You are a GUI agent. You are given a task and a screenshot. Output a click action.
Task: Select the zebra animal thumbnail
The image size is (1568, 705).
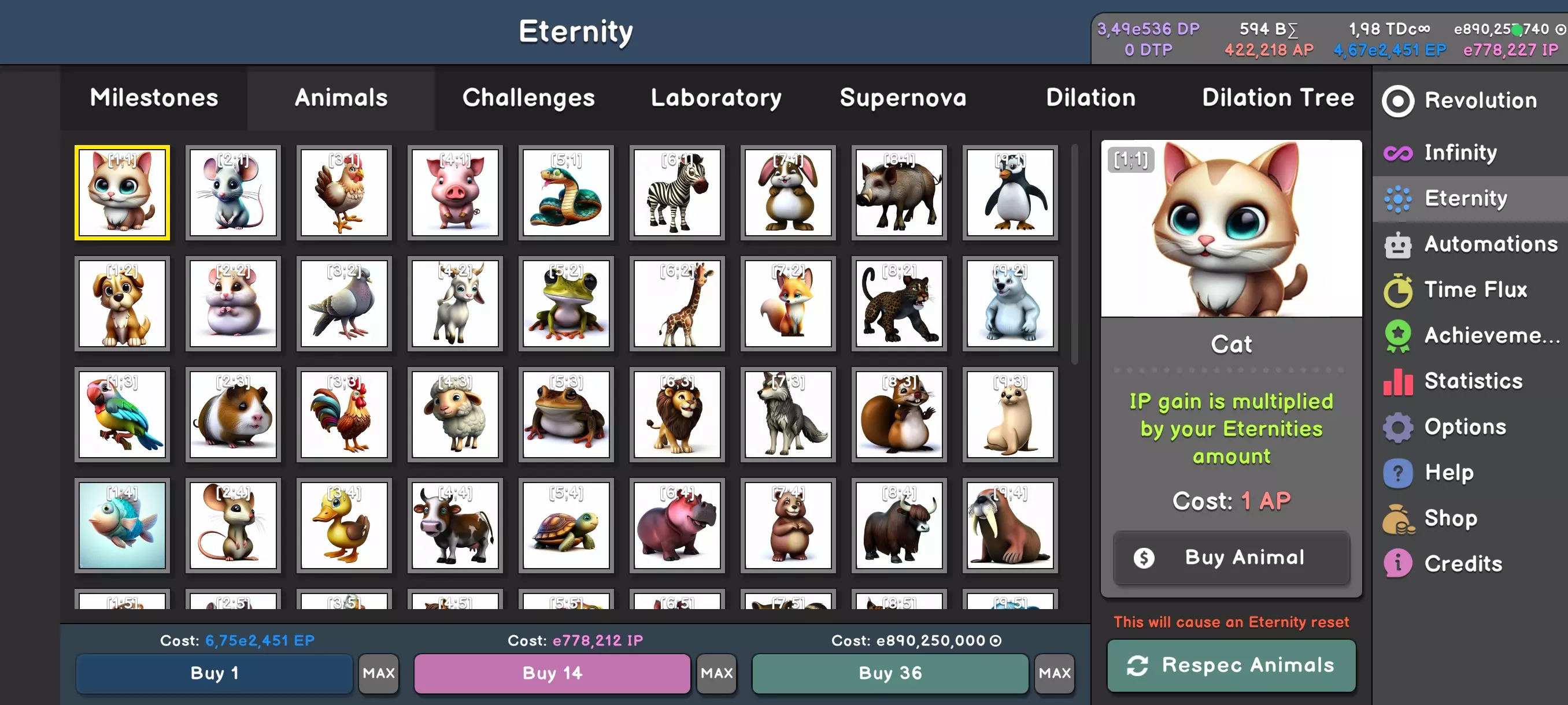(677, 192)
